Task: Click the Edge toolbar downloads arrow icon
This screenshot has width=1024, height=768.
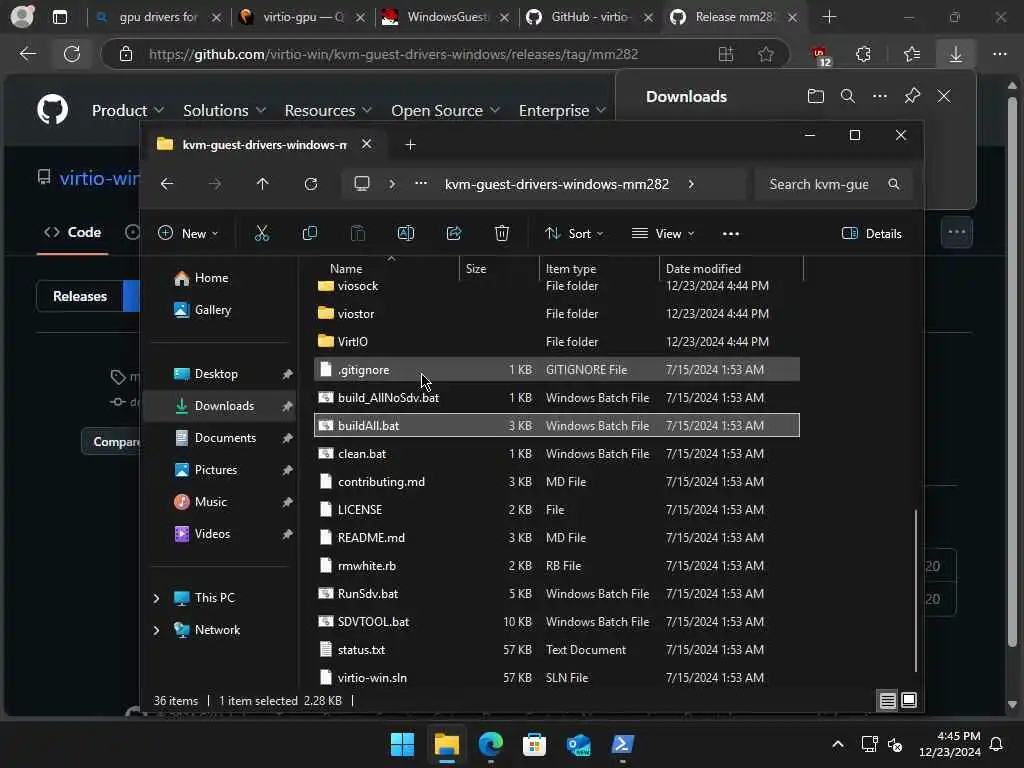Action: point(955,54)
